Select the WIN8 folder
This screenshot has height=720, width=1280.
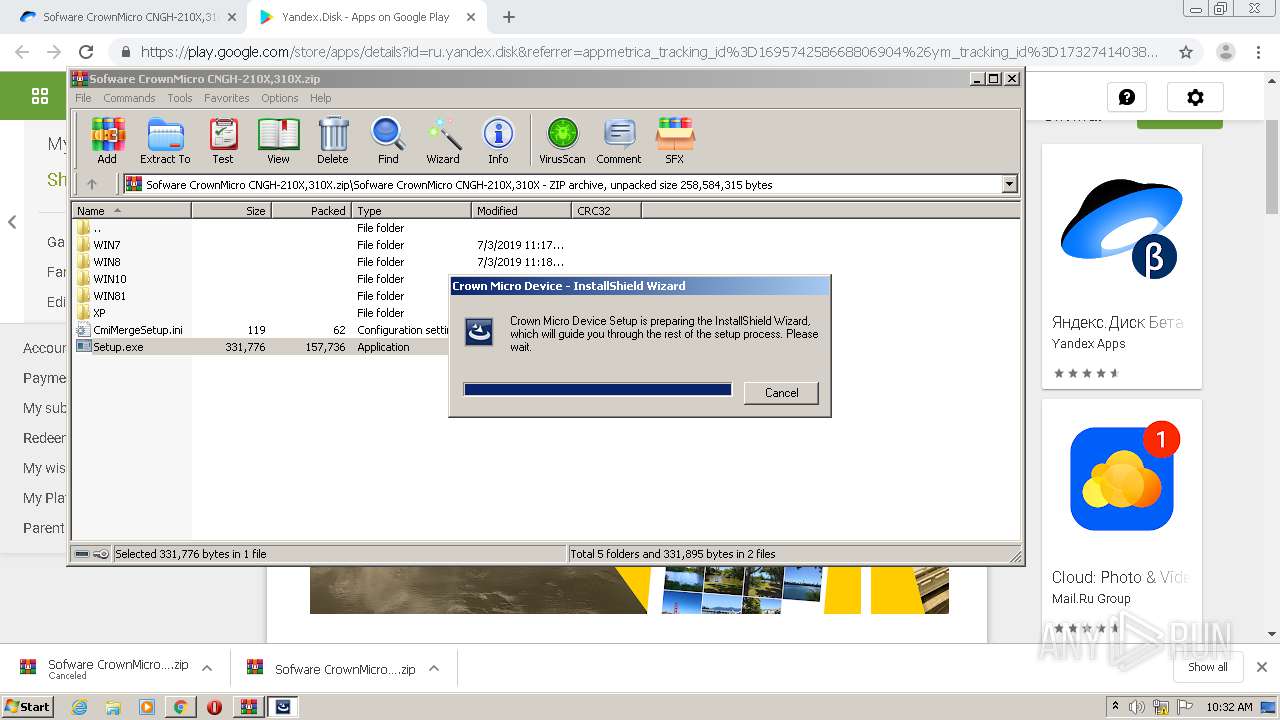tap(107, 262)
